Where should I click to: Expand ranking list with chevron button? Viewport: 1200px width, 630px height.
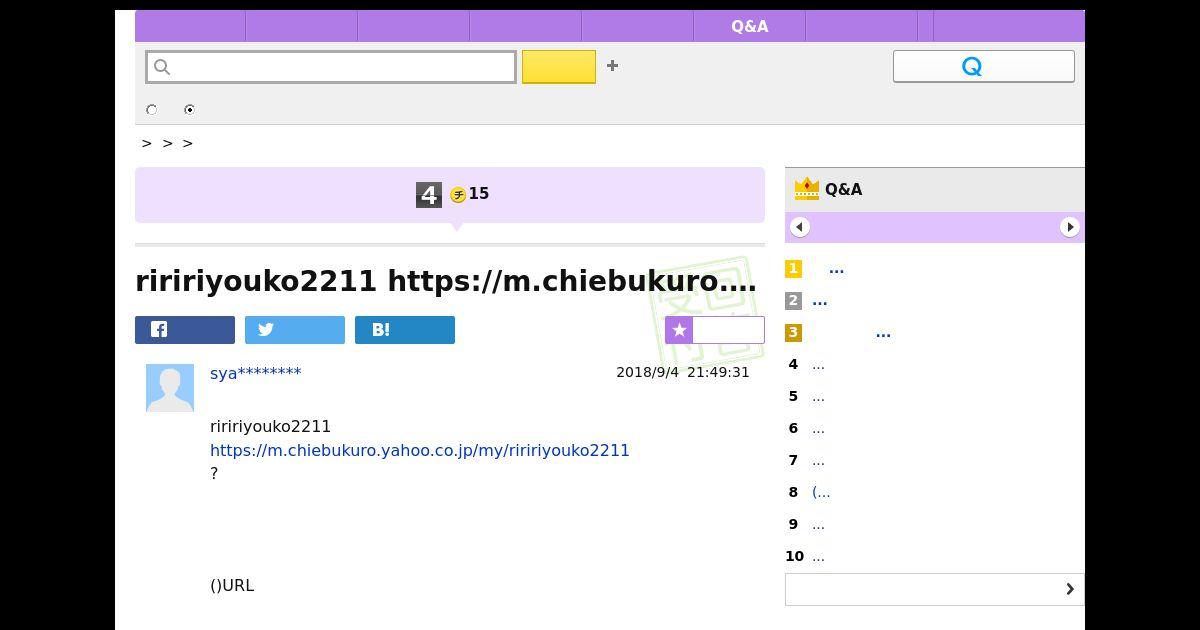coord(935,589)
